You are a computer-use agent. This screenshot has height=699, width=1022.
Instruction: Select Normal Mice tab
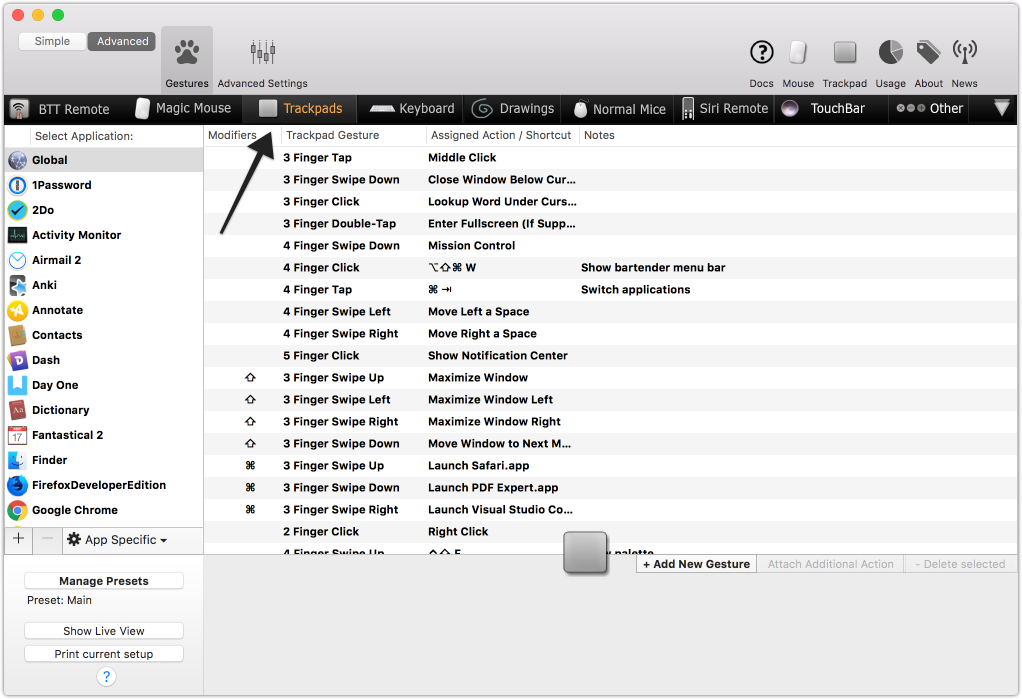620,109
